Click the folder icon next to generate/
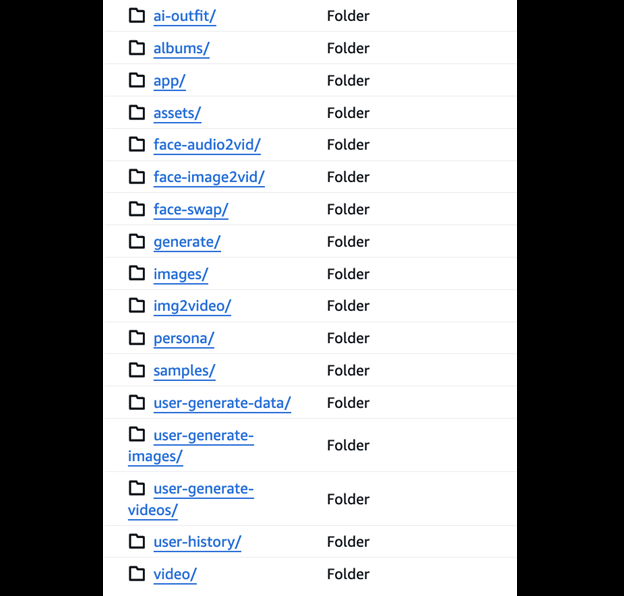 [137, 241]
